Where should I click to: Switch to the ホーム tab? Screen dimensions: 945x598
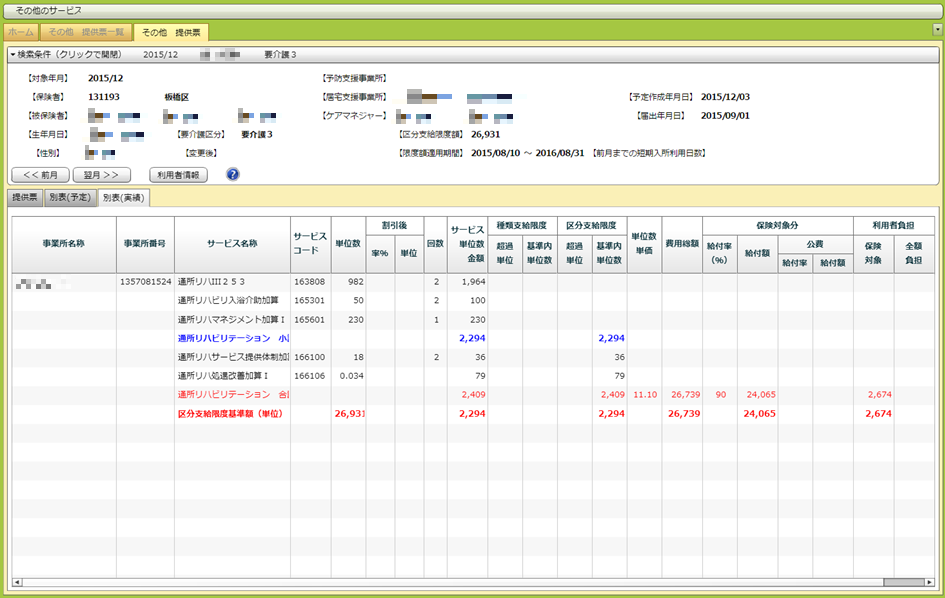(x=20, y=32)
